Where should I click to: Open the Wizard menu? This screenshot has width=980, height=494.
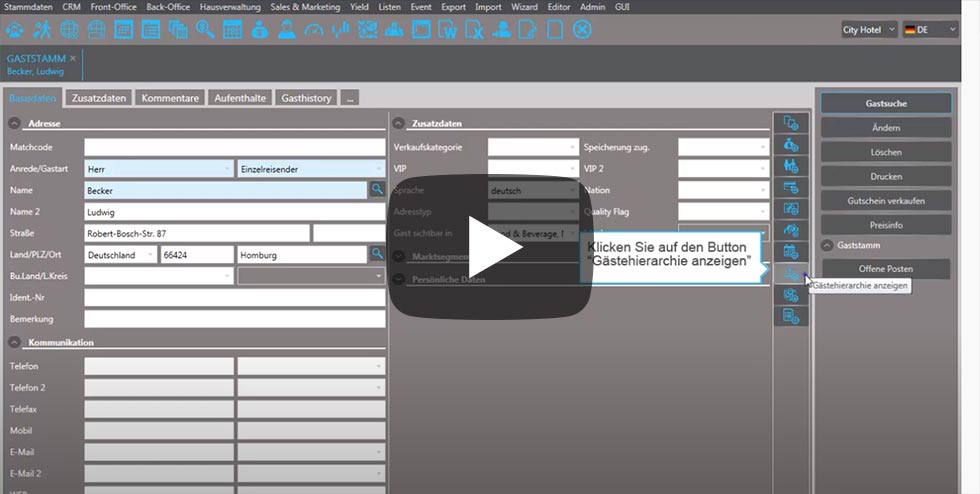pos(524,7)
